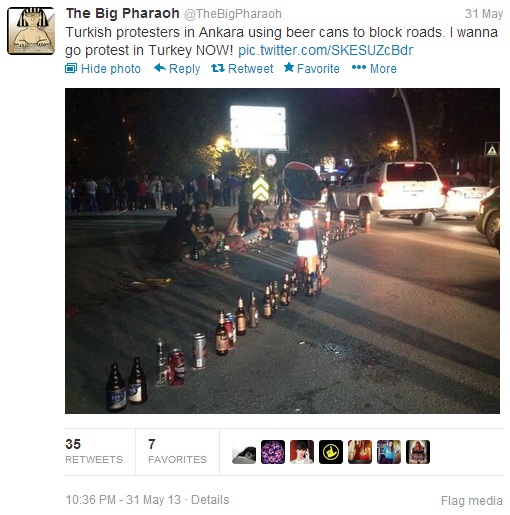Click first retweeter avatar with lying figure
This screenshot has height=515, width=510.
pos(244,452)
